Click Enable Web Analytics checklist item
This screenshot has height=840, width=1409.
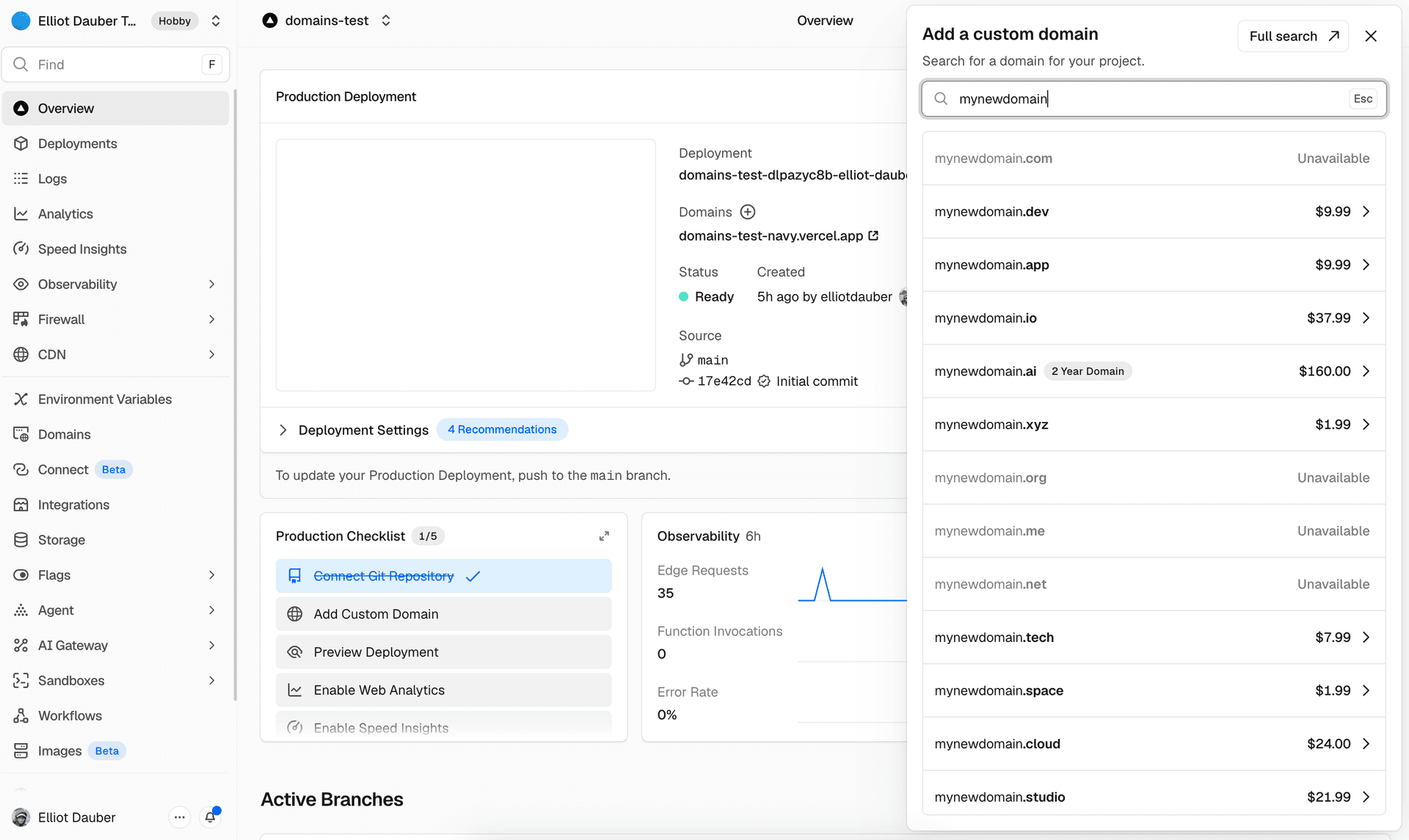click(443, 690)
